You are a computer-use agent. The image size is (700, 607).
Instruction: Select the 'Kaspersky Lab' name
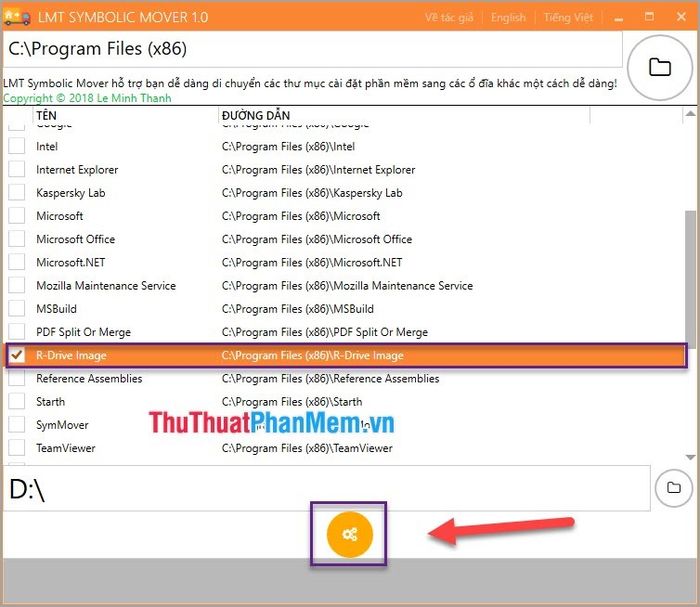point(71,193)
